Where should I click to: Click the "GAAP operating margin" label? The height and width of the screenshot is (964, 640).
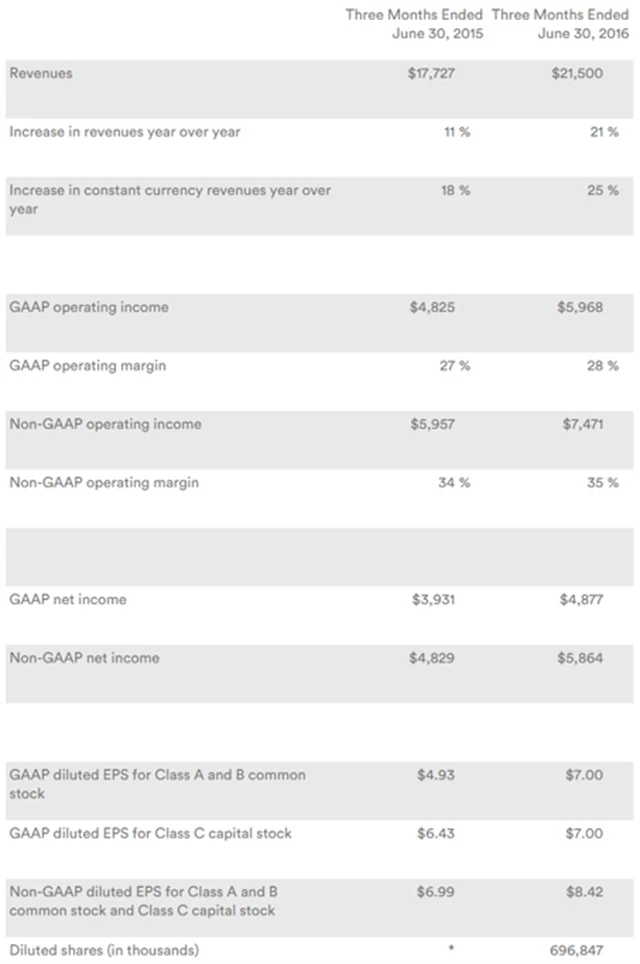[88, 366]
